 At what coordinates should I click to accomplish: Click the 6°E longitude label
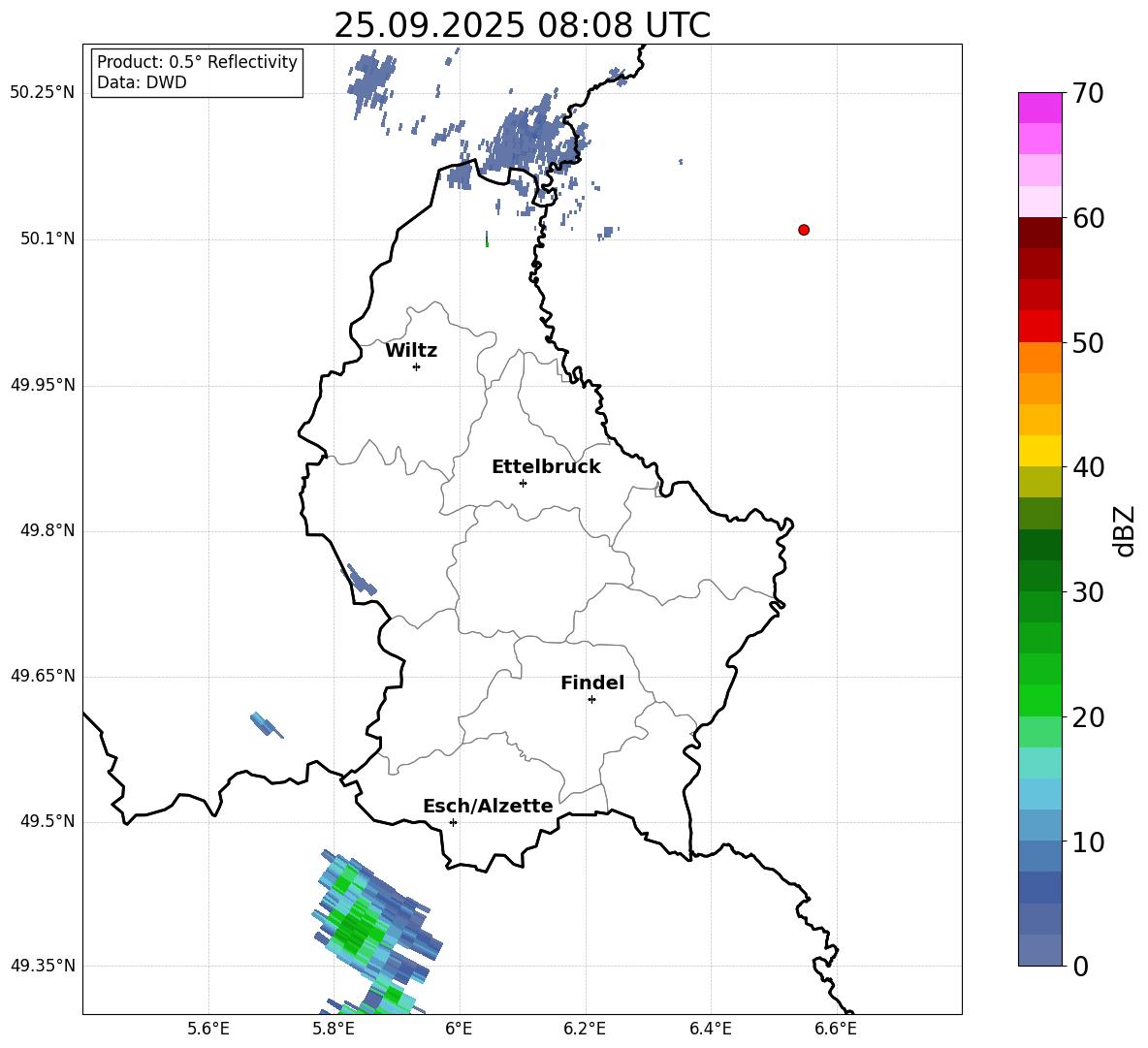click(459, 1029)
